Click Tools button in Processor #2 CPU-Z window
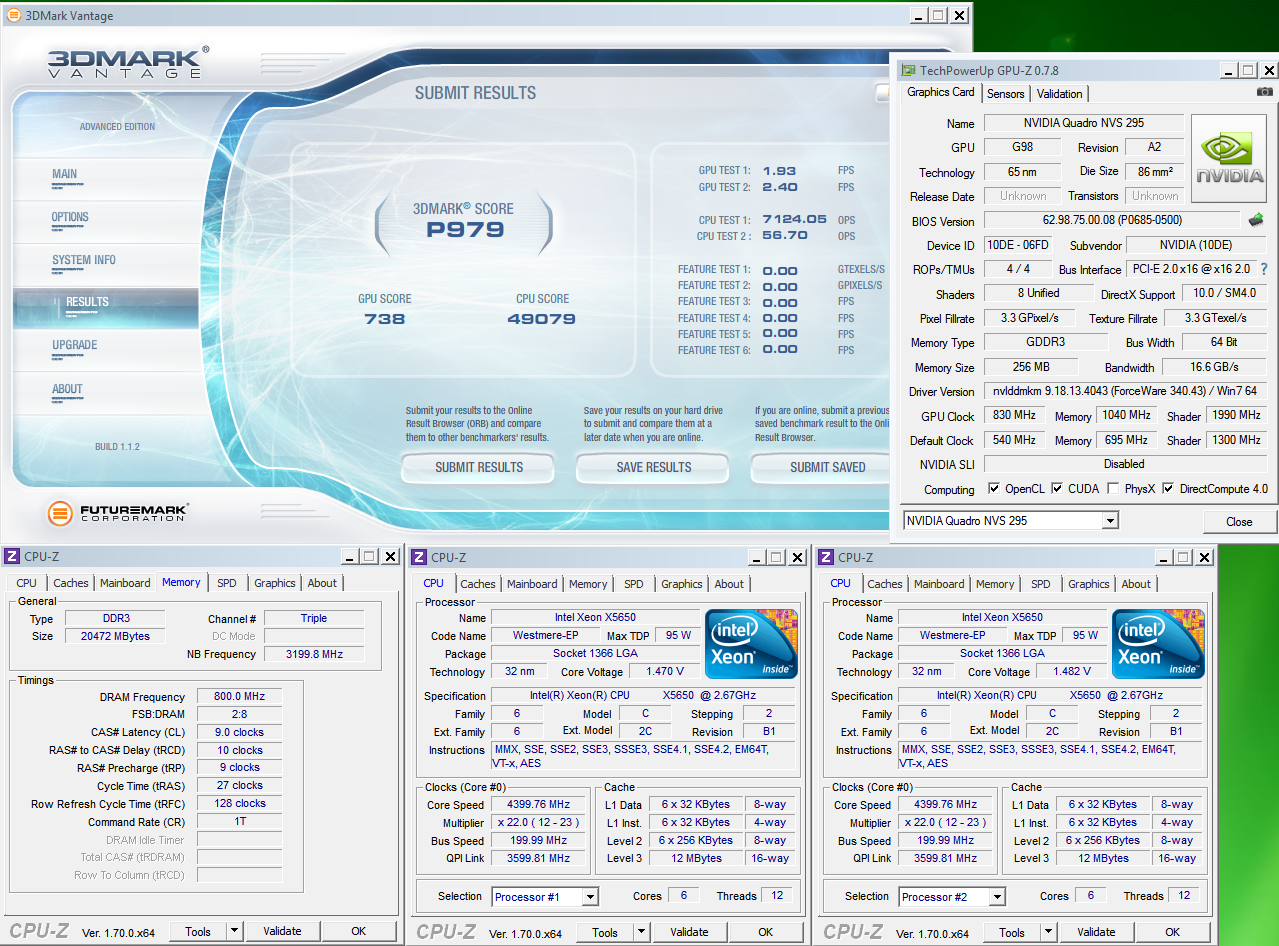The height and width of the screenshot is (946, 1279). [x=1012, y=932]
